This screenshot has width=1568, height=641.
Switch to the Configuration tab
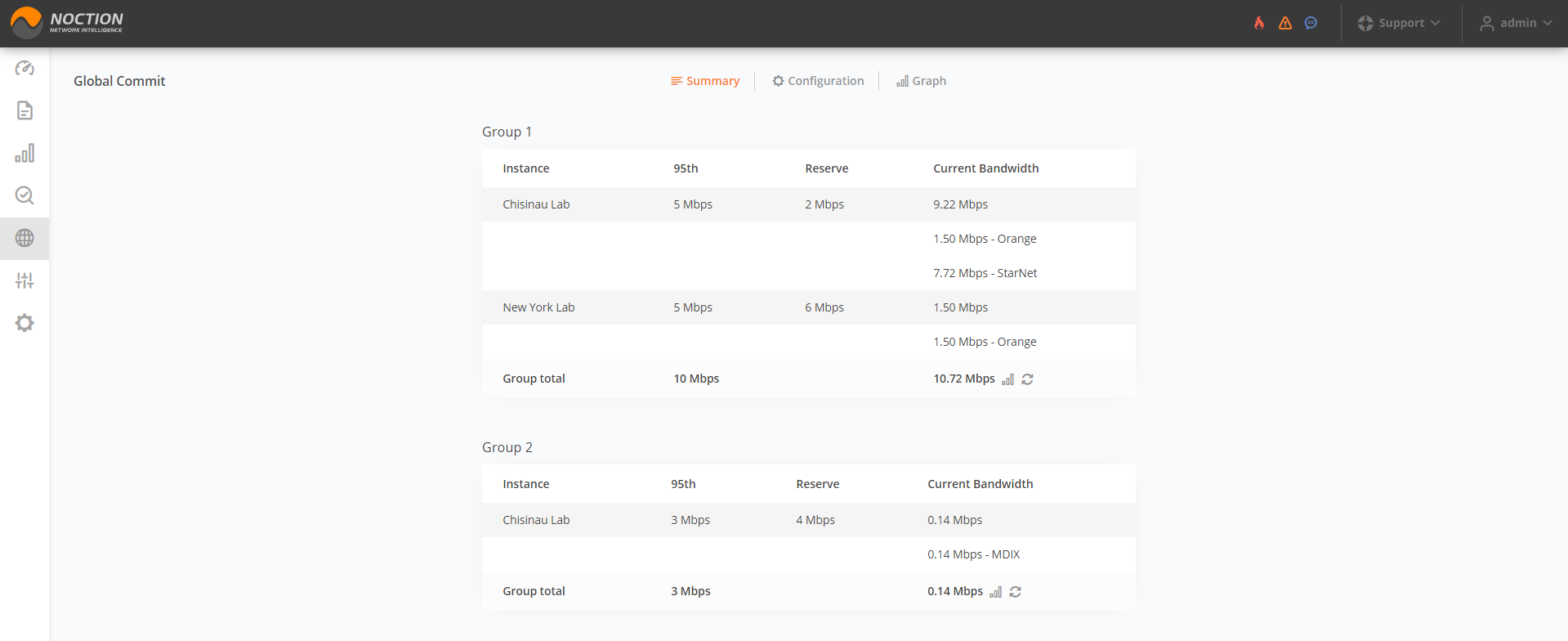coord(818,81)
